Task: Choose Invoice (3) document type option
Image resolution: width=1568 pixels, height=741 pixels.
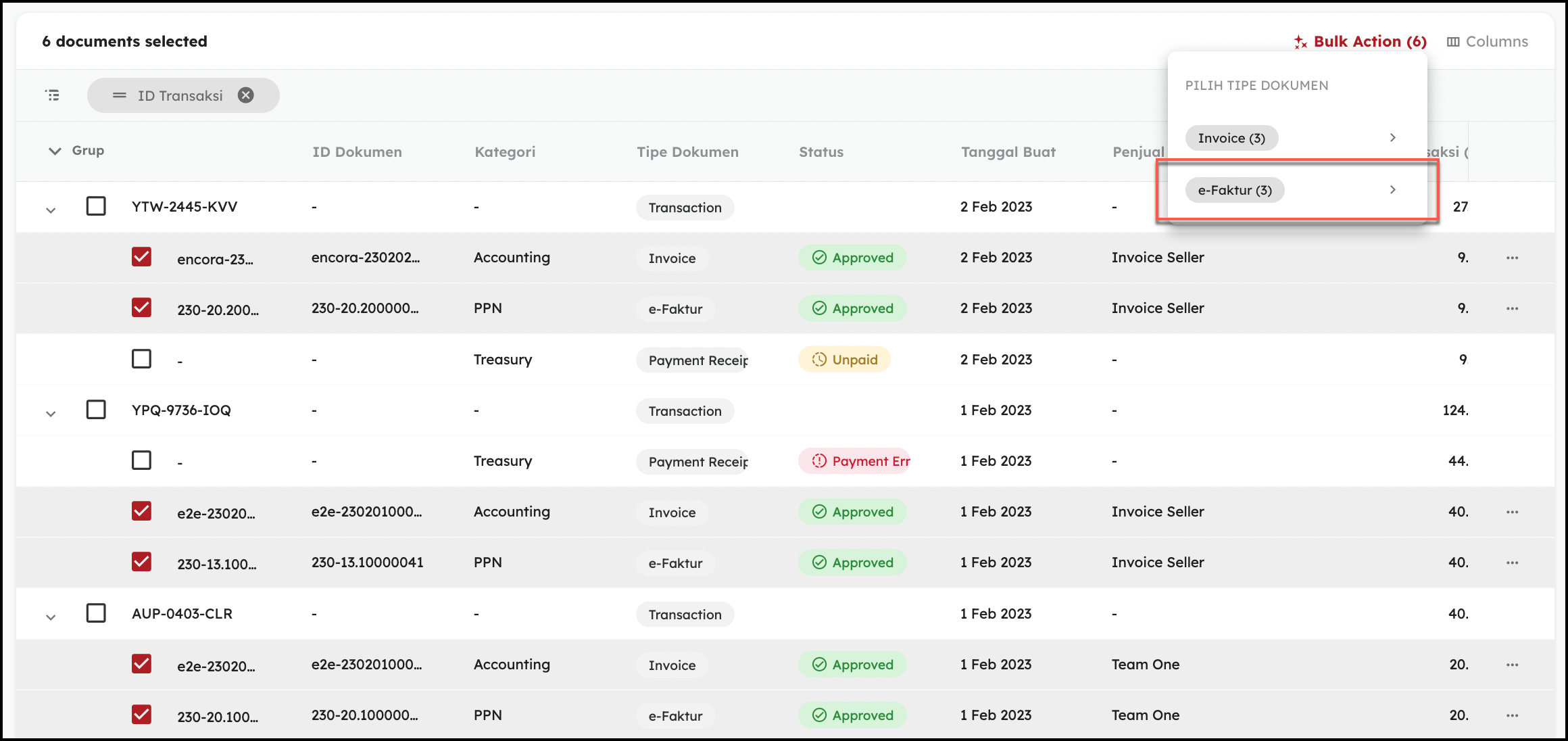Action: click(x=1231, y=138)
